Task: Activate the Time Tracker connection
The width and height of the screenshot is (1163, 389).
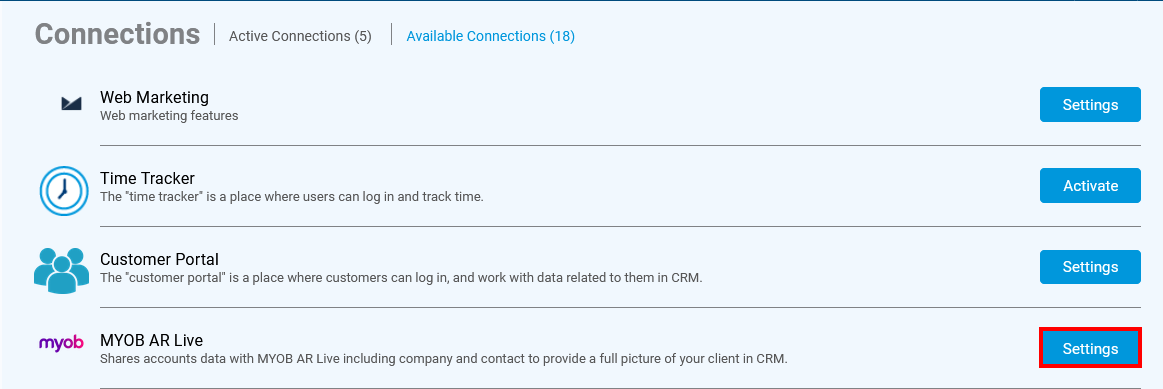Action: point(1090,186)
